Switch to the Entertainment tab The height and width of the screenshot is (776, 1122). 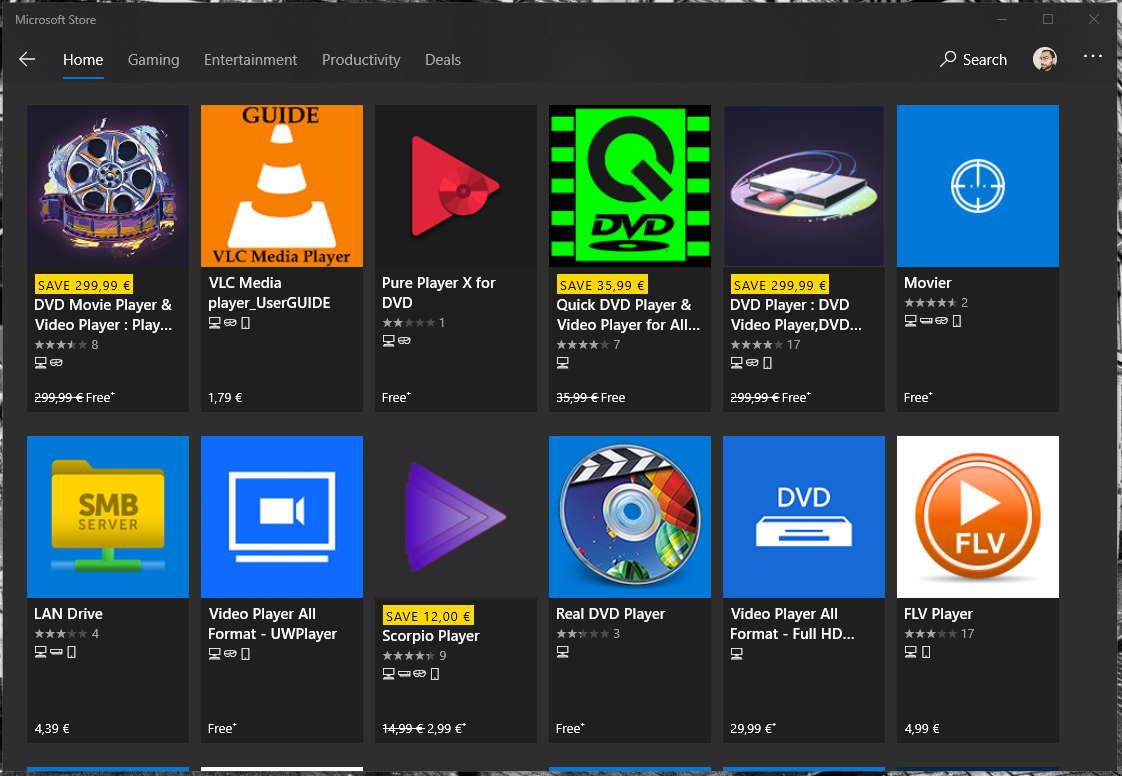250,60
